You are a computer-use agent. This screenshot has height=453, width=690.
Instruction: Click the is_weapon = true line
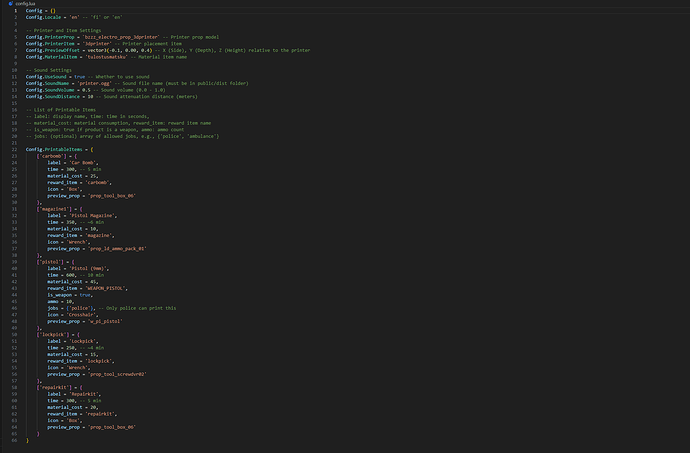(x=70, y=295)
